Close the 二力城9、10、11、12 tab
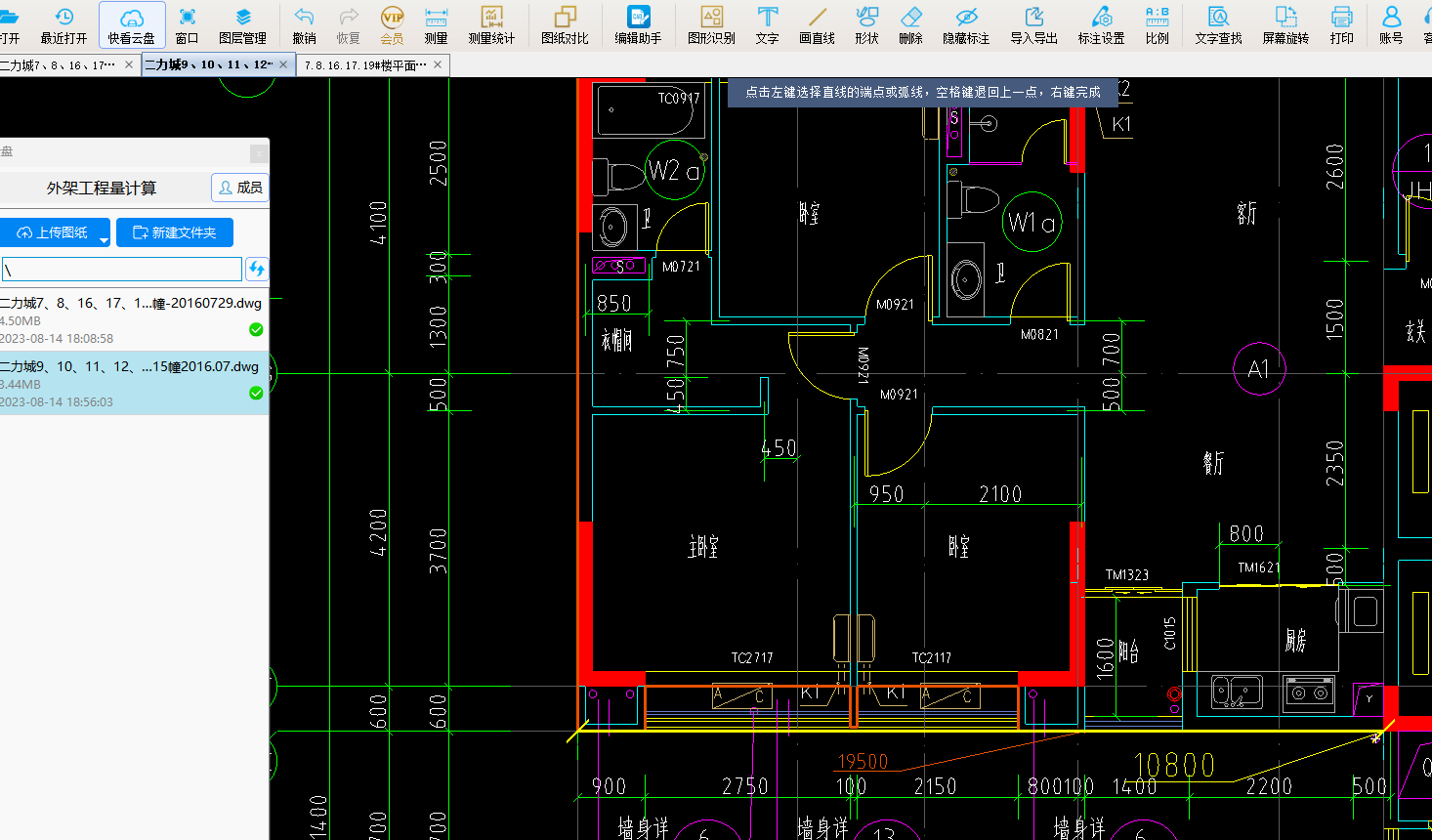 coord(283,64)
